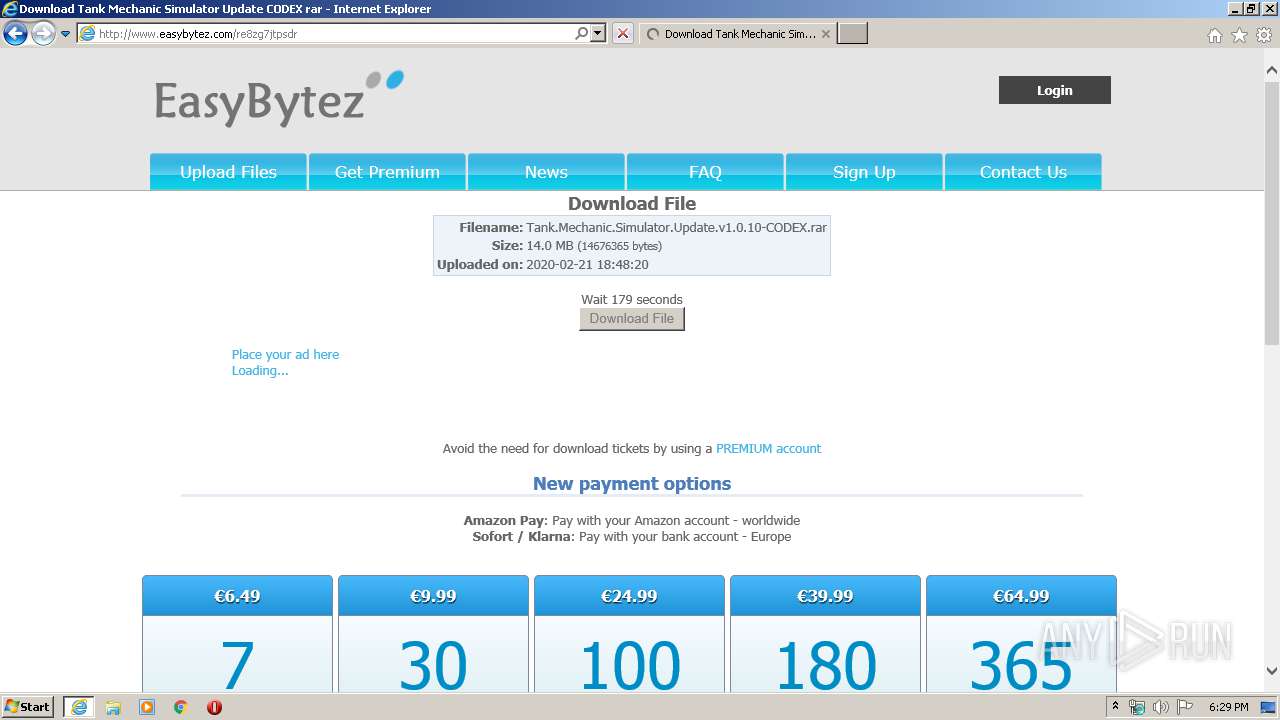Go back using the browser back arrow
The image size is (1280, 720).
tap(15, 34)
